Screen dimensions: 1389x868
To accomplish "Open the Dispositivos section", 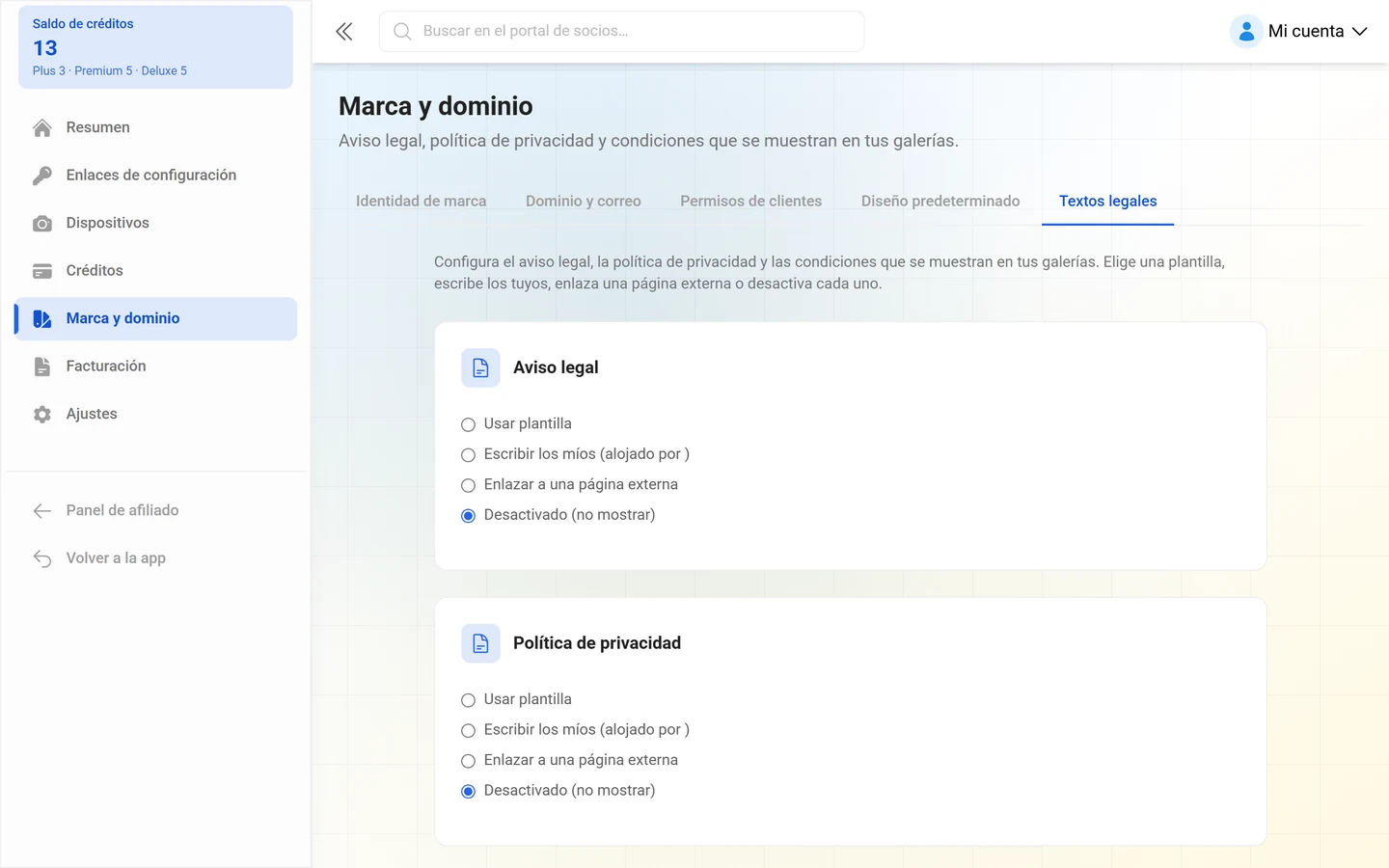I will (155, 223).
